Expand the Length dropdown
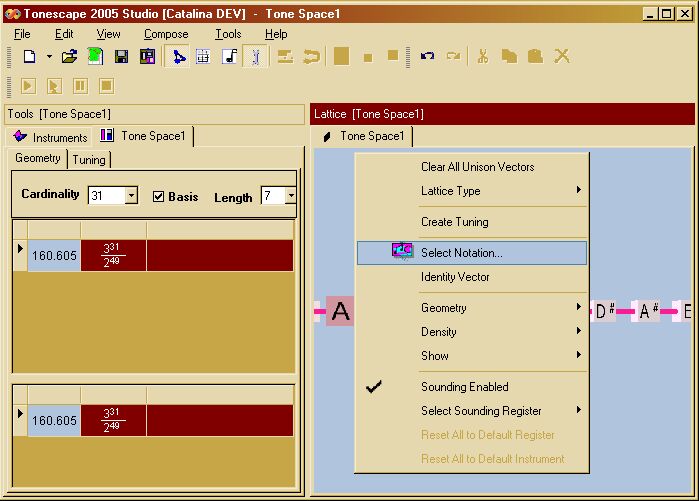Image resolution: width=699 pixels, height=501 pixels. pyautogui.click(x=291, y=195)
